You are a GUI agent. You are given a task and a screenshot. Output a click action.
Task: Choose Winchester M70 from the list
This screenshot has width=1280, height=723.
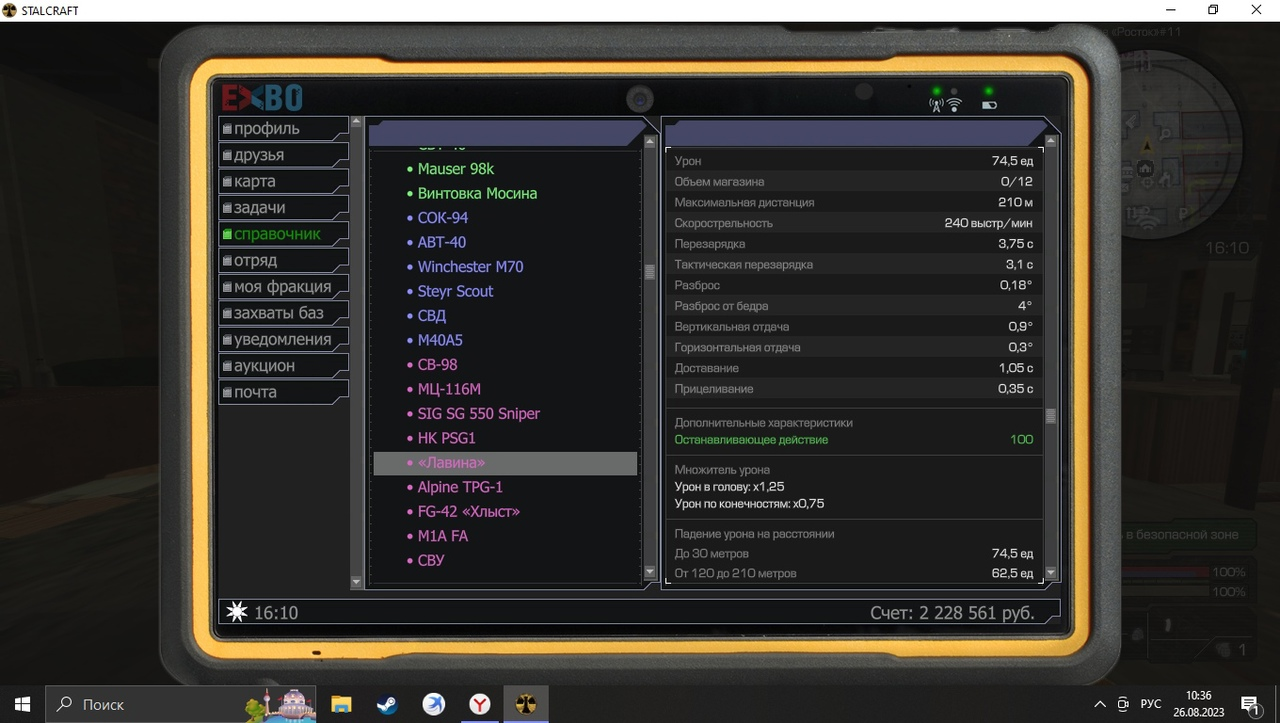(x=505, y=267)
